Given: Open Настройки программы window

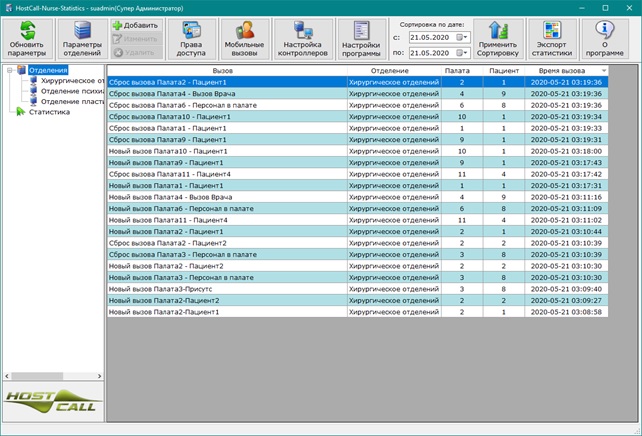Looking at the screenshot, I should point(361,40).
